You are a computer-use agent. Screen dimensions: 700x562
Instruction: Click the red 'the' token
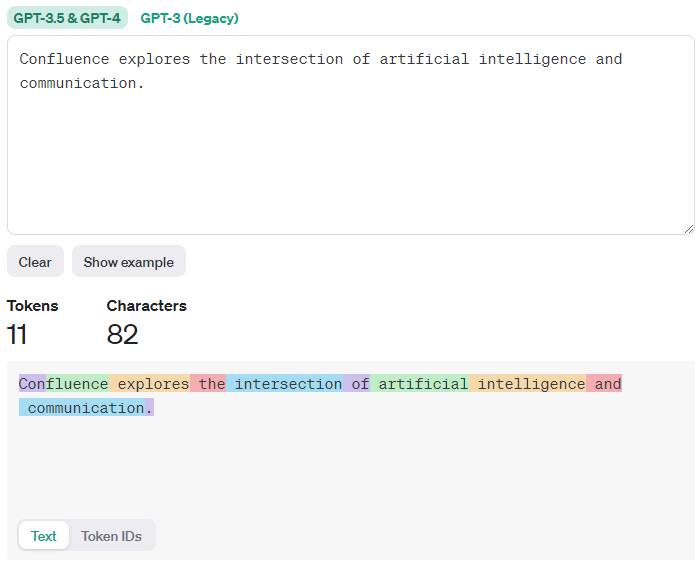pyautogui.click(x=208, y=383)
